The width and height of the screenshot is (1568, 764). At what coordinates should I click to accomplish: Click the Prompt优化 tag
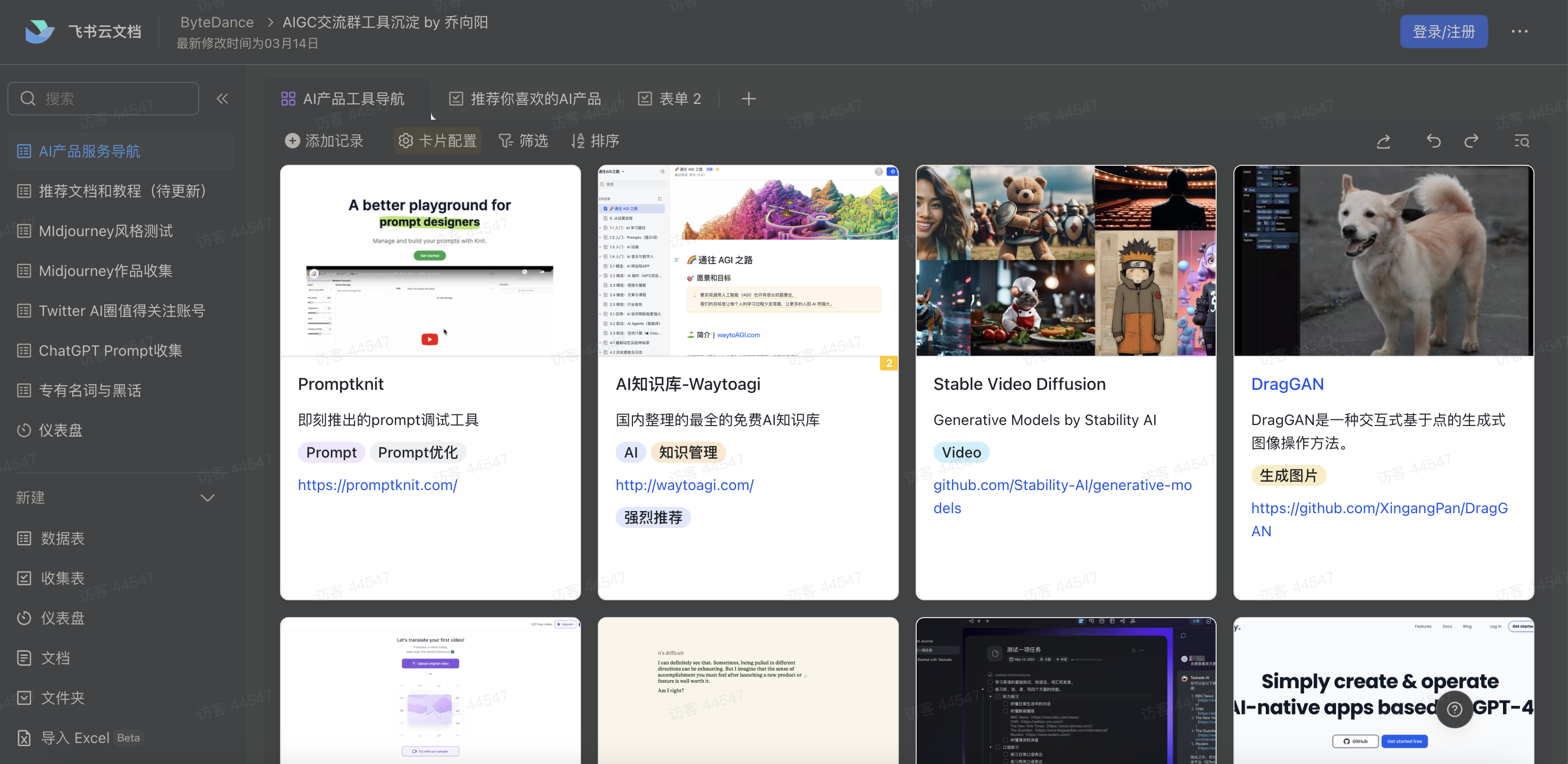(x=417, y=453)
